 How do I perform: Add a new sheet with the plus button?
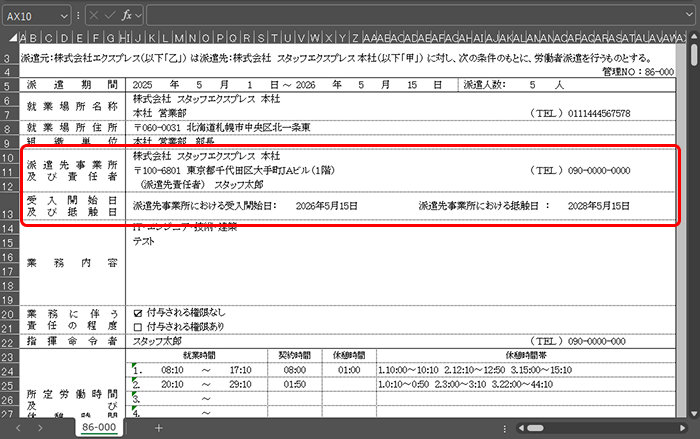pyautogui.click(x=158, y=428)
